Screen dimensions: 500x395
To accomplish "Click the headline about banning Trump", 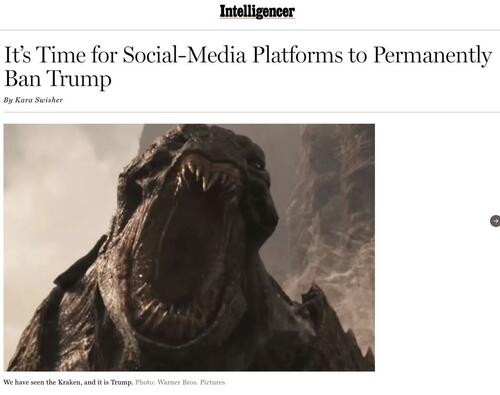I will click(248, 66).
